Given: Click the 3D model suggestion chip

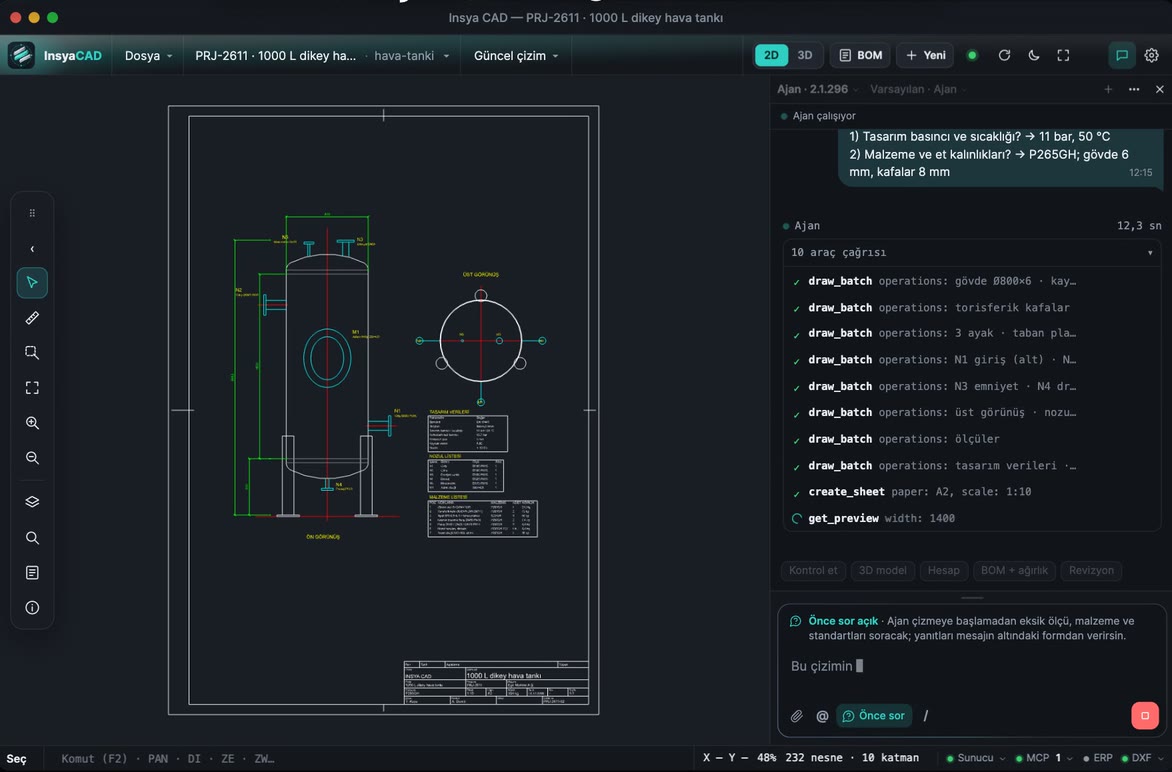Looking at the screenshot, I should [882, 570].
